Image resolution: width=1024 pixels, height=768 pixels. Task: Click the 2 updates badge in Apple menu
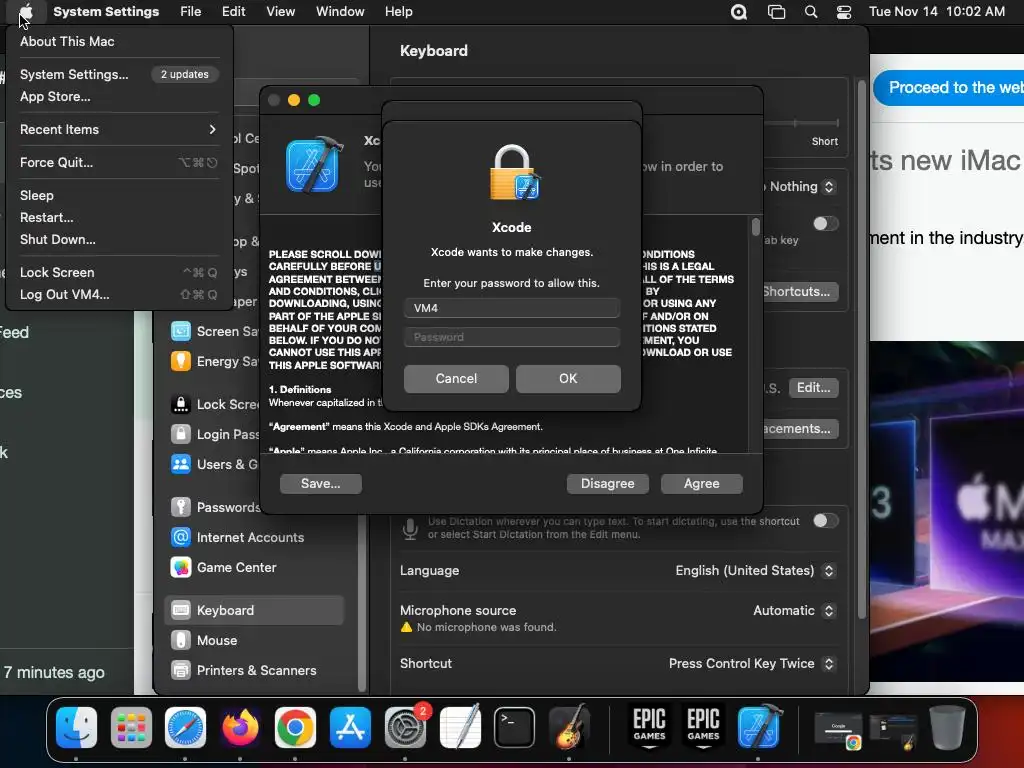point(185,74)
